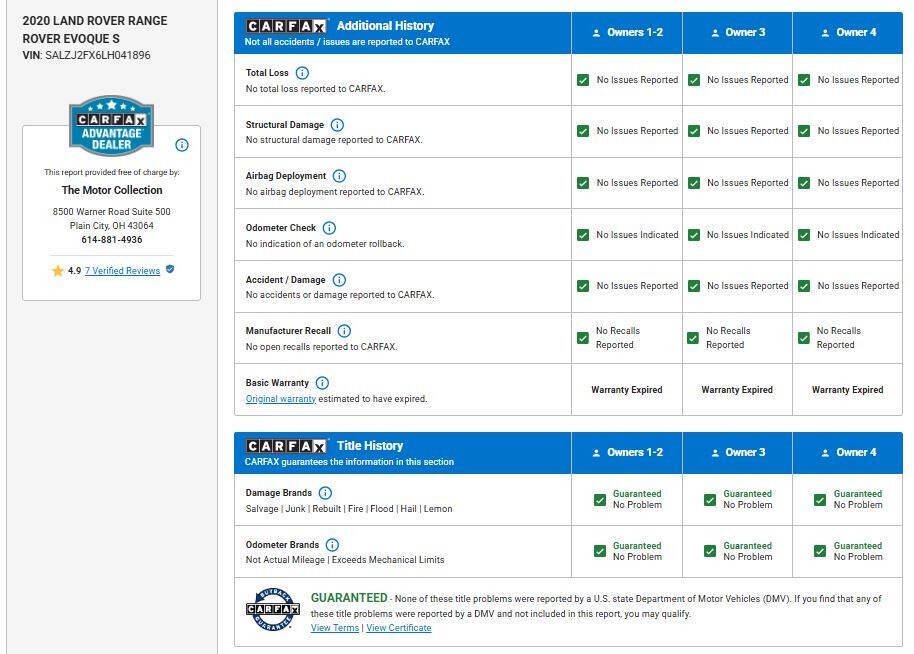This screenshot has height=654, width=914.
Task: Click the dealer phone number 614-881-4936
Action: [x=111, y=240]
